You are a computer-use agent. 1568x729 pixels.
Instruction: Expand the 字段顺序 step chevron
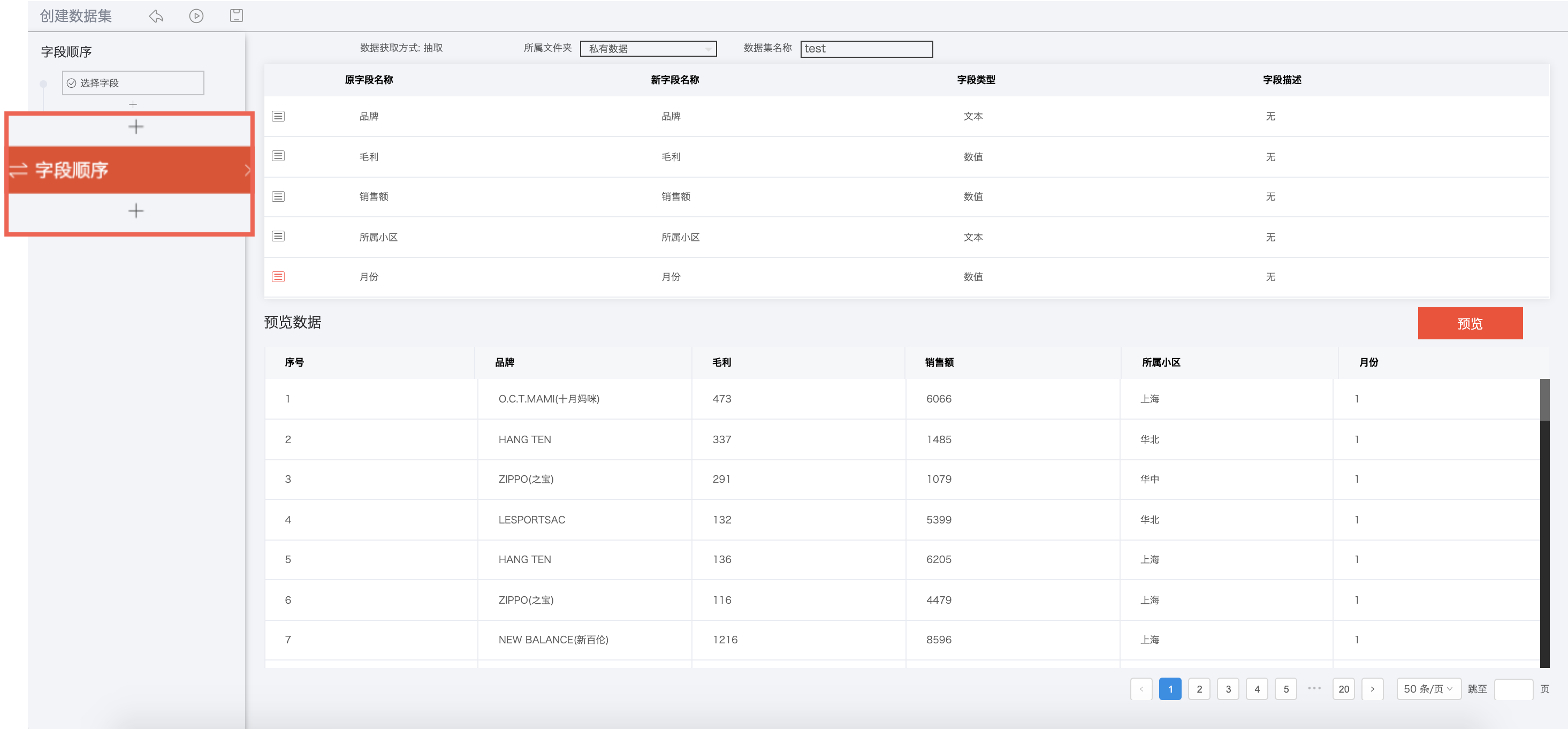click(x=247, y=170)
